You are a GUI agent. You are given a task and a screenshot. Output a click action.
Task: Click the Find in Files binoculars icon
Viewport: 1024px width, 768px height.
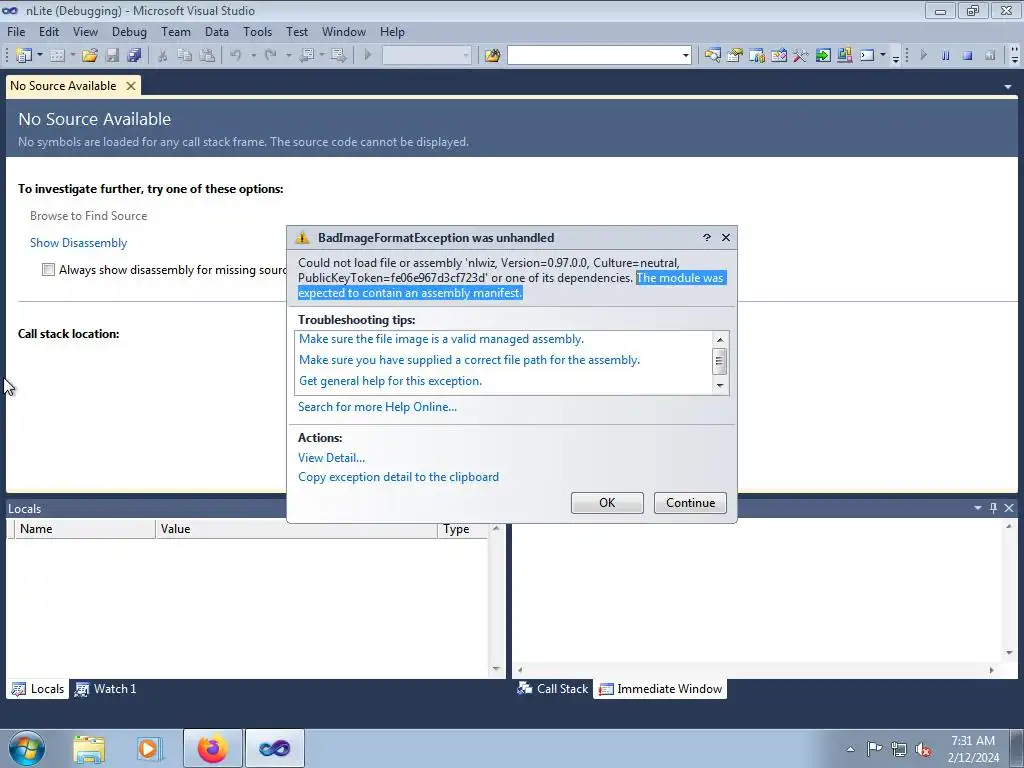[x=492, y=56]
